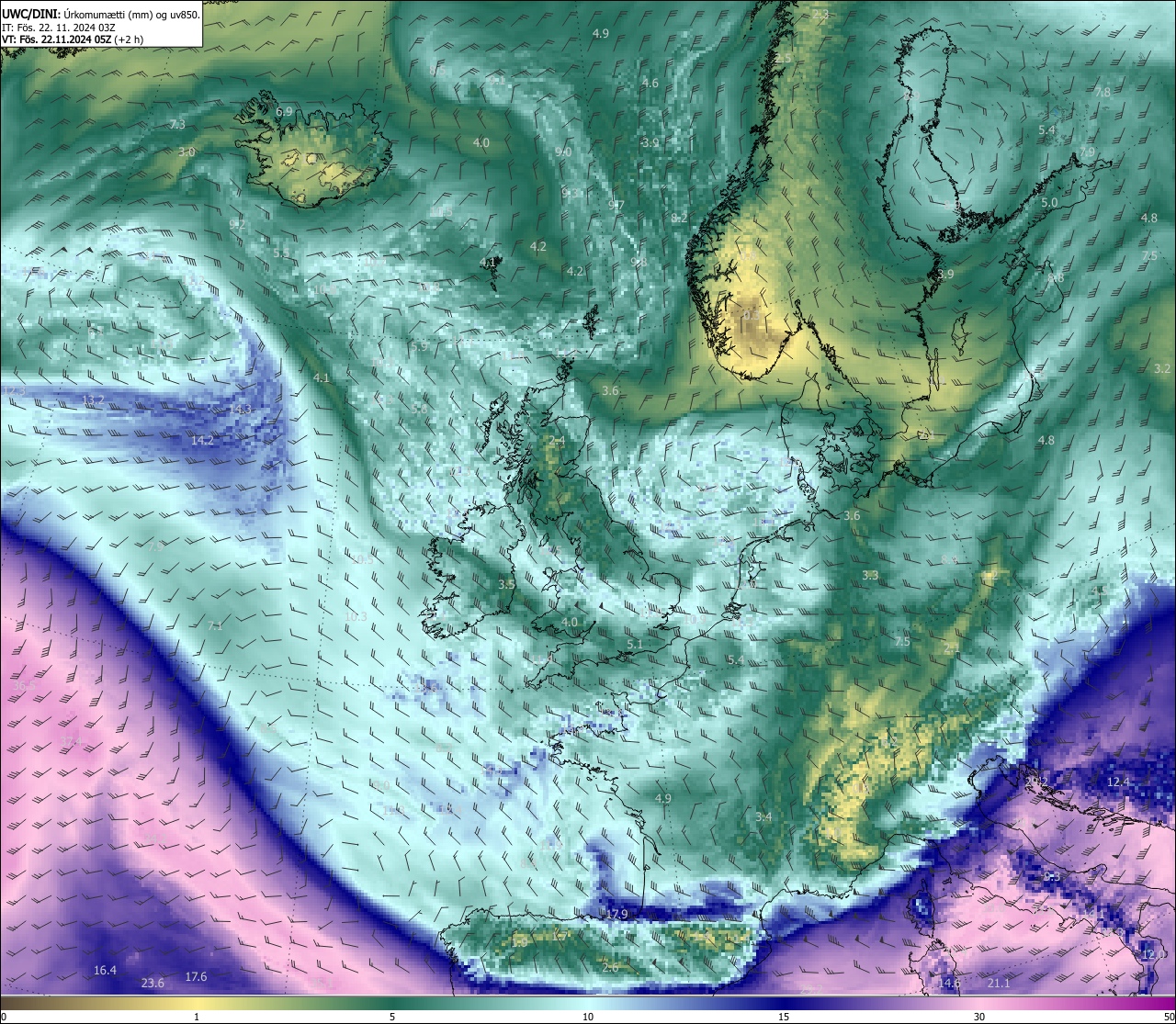Viewport: 1176px width, 1024px height.
Task: Click the 4.6 value in the Norwegian Sea
Action: [650, 84]
